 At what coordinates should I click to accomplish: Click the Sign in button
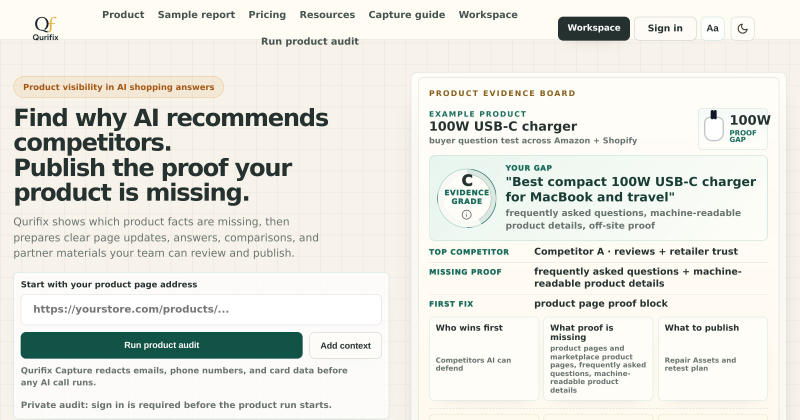665,29
